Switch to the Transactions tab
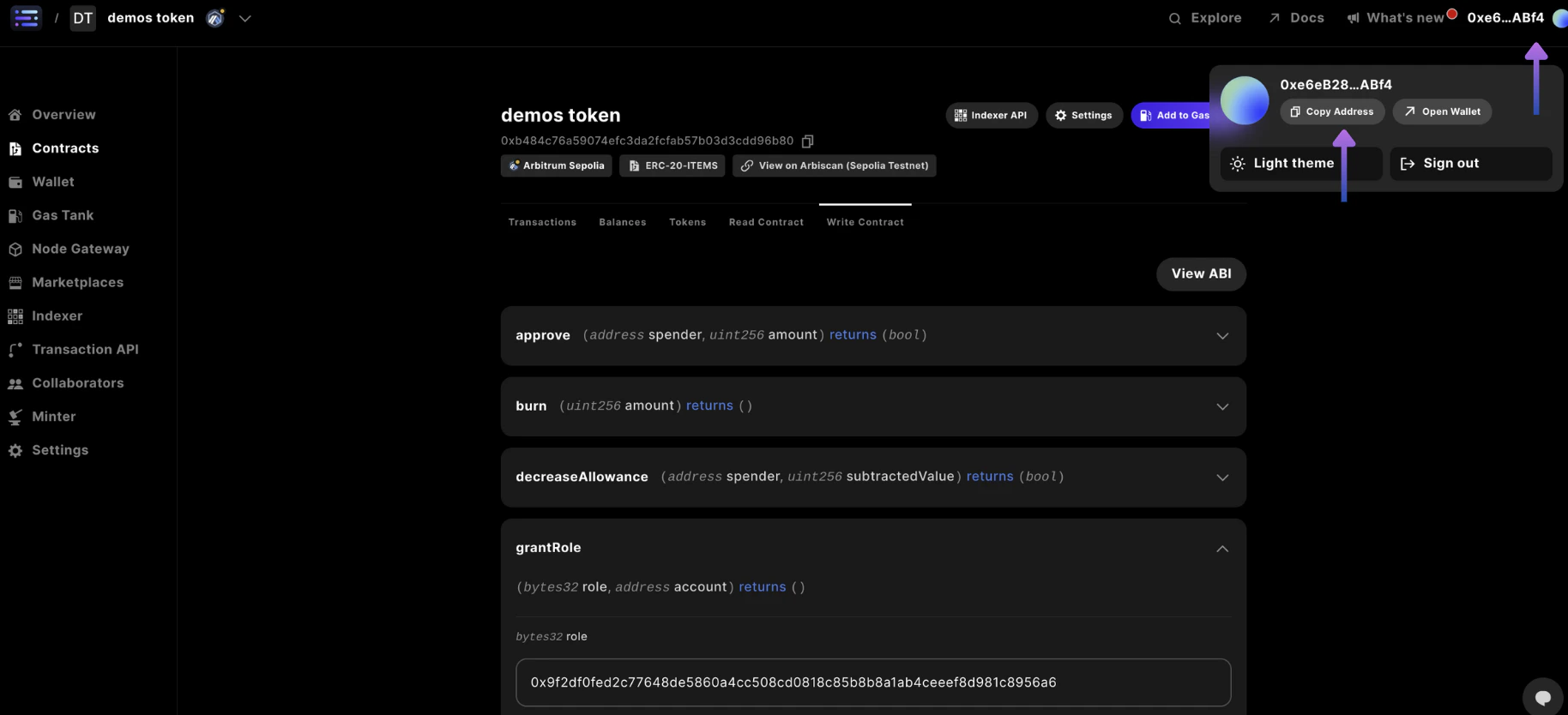The image size is (1568, 715). coord(542,222)
